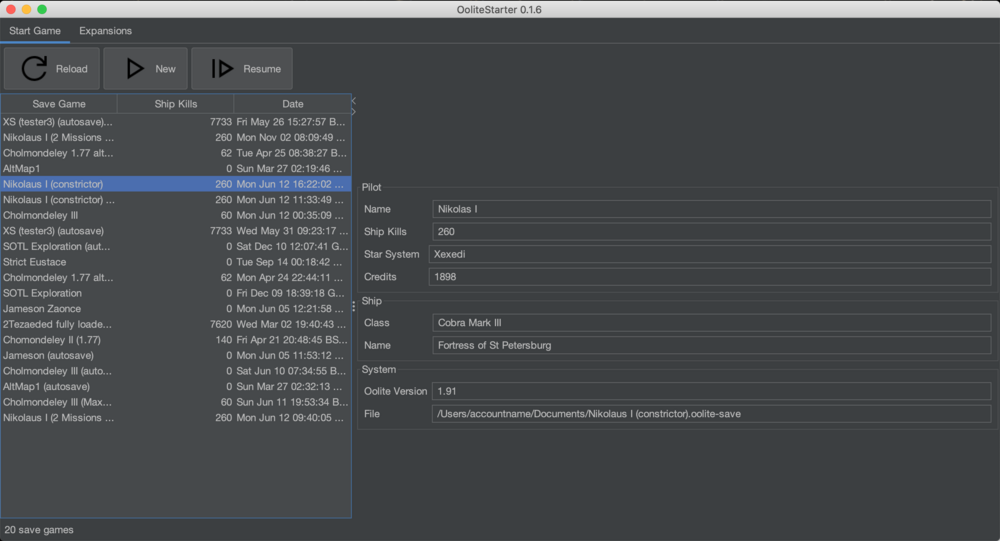1000x541 pixels.
Task: Click the Resume game play-pause icon
Action: (222, 68)
